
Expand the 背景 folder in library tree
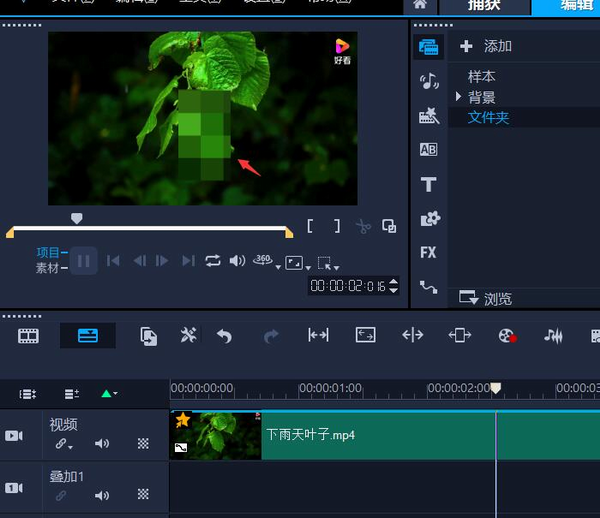(x=458, y=97)
